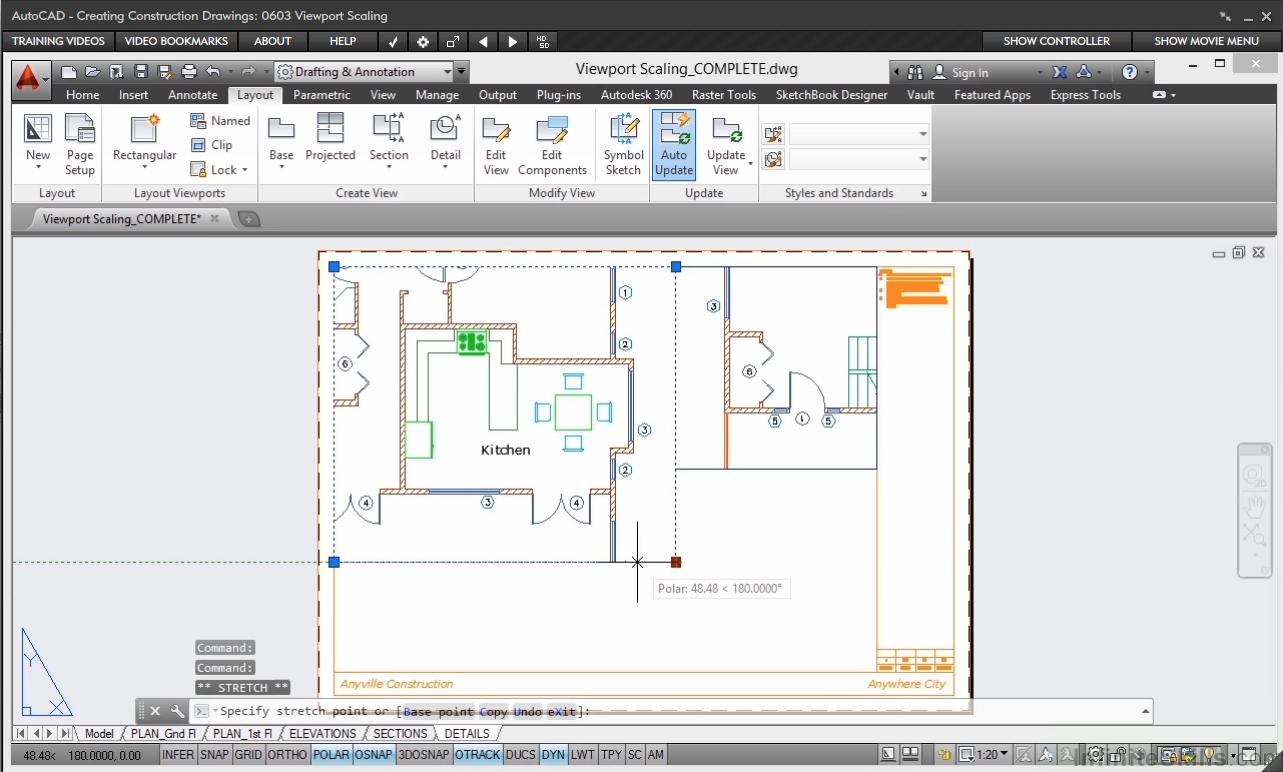Switch to the DETAILS layout tab
This screenshot has width=1283, height=772.
pos(467,733)
